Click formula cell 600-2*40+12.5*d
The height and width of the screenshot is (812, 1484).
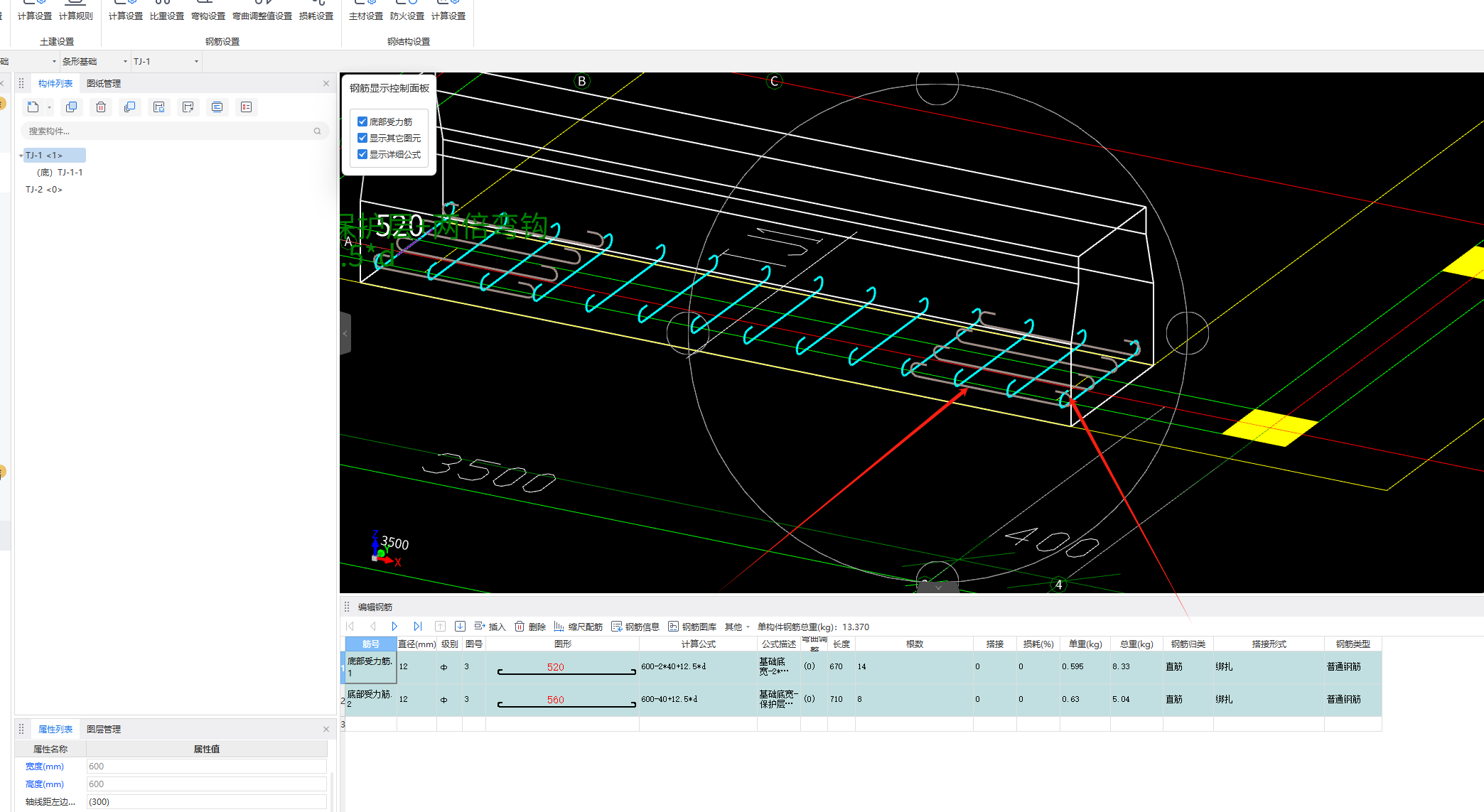pos(698,667)
